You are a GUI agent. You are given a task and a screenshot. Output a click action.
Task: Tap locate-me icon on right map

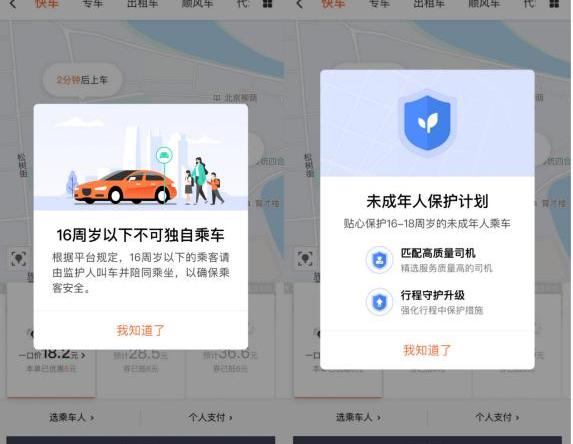(305, 259)
